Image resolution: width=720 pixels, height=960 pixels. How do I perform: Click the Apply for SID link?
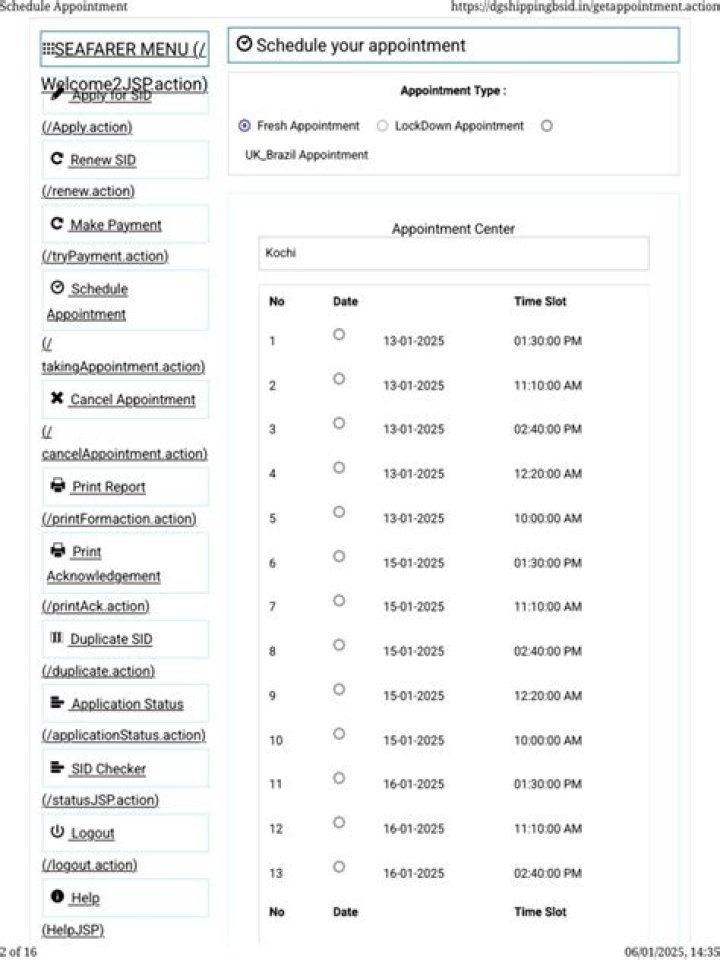click(111, 96)
